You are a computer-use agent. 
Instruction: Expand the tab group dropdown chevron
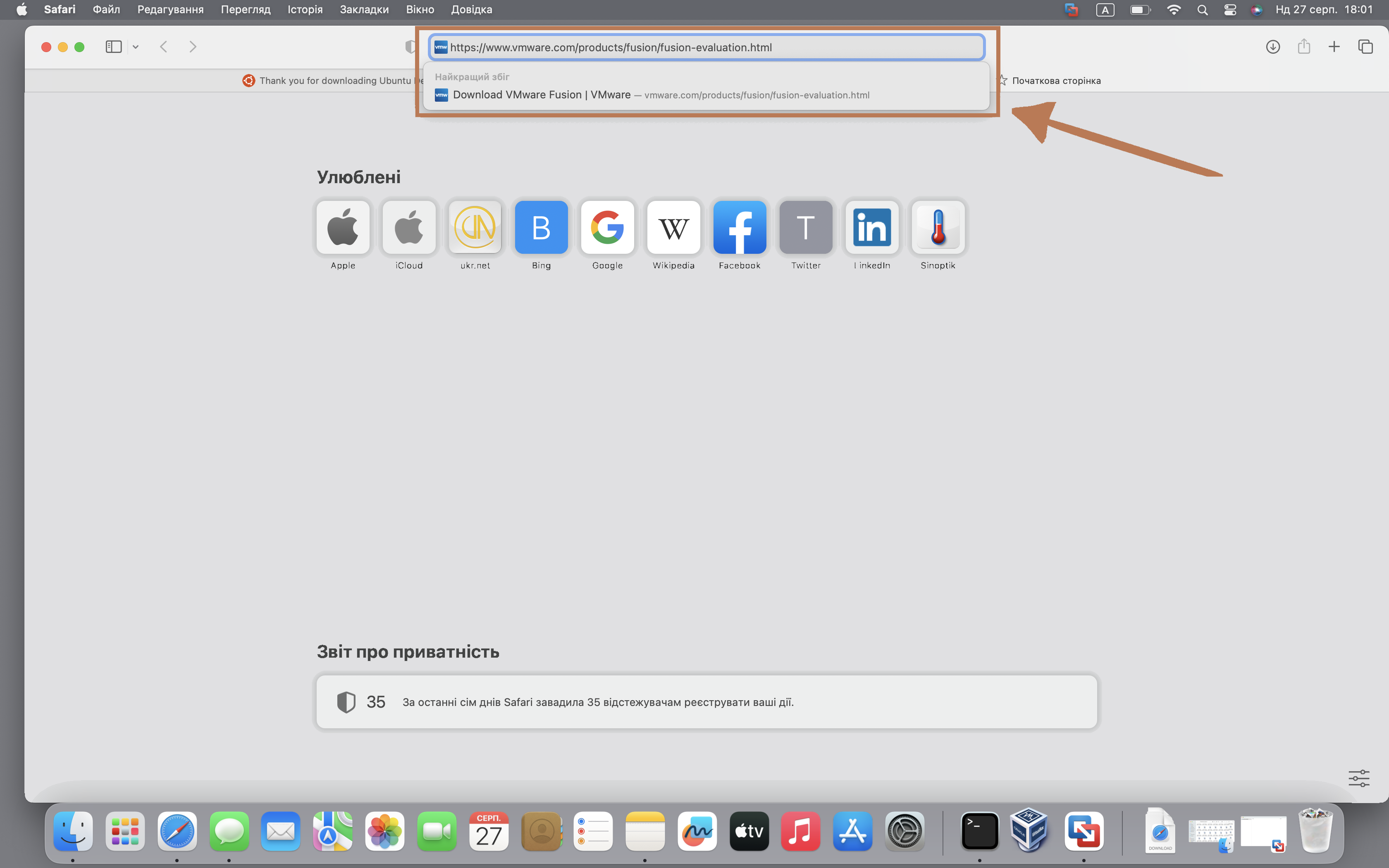[136, 47]
